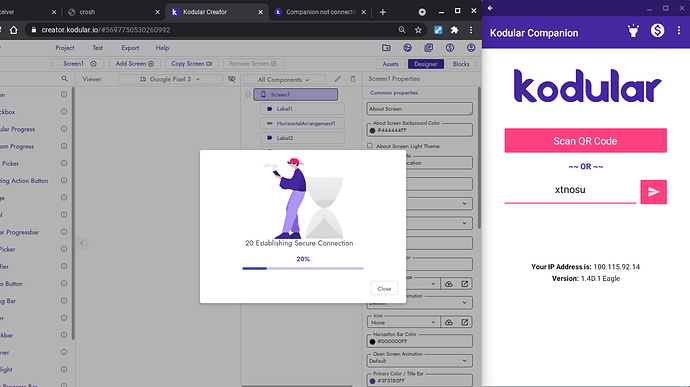Image resolution: width=690 pixels, height=387 pixels.
Task: Select Label1 in the component tree
Action: [302, 109]
